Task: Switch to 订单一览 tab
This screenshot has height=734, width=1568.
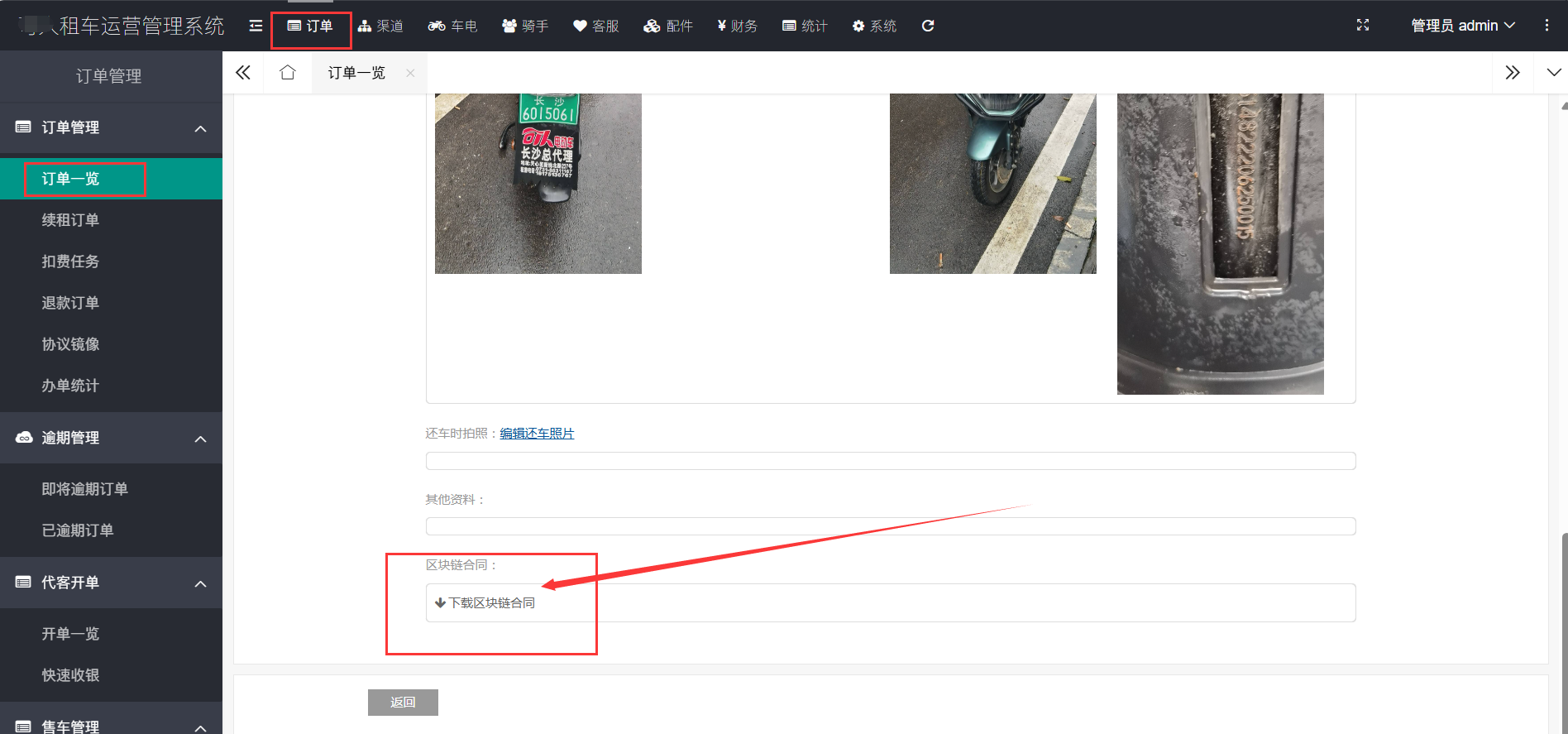Action: coord(356,73)
